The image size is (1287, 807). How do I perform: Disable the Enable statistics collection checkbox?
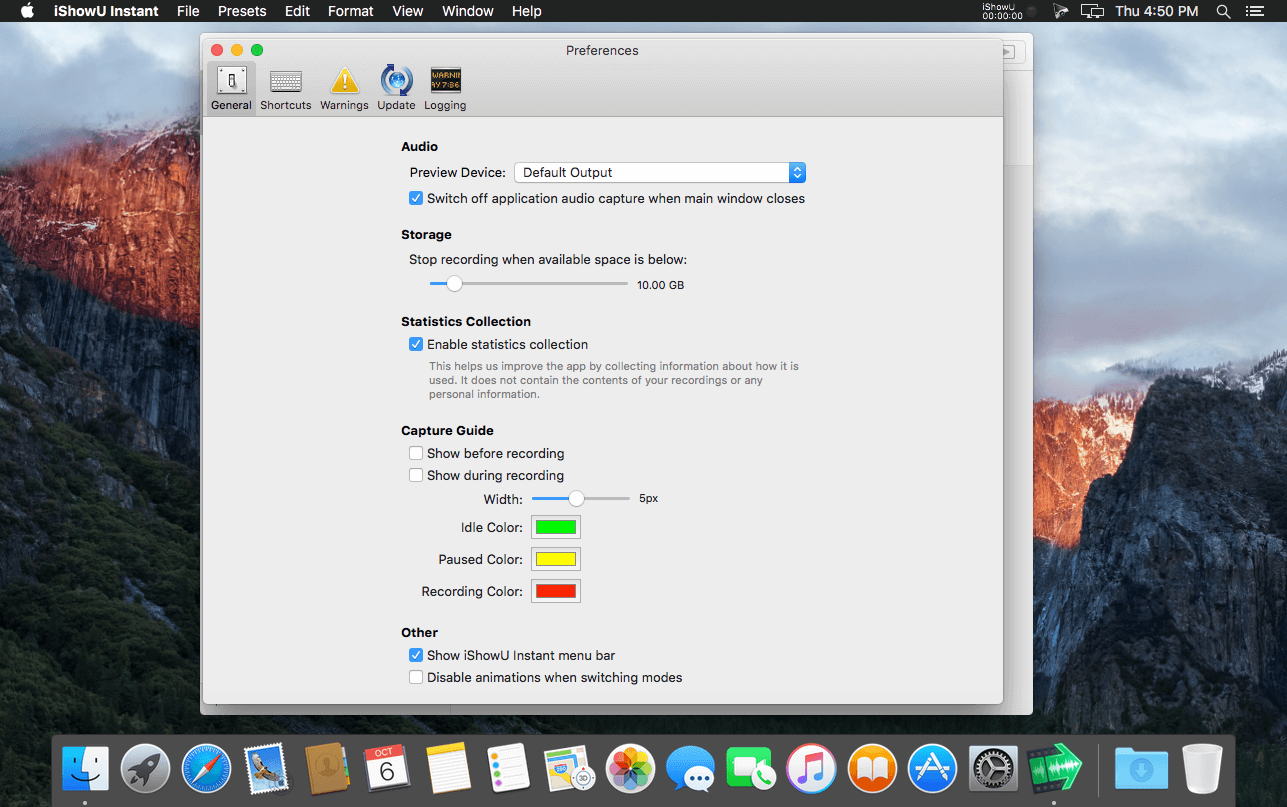click(x=416, y=344)
